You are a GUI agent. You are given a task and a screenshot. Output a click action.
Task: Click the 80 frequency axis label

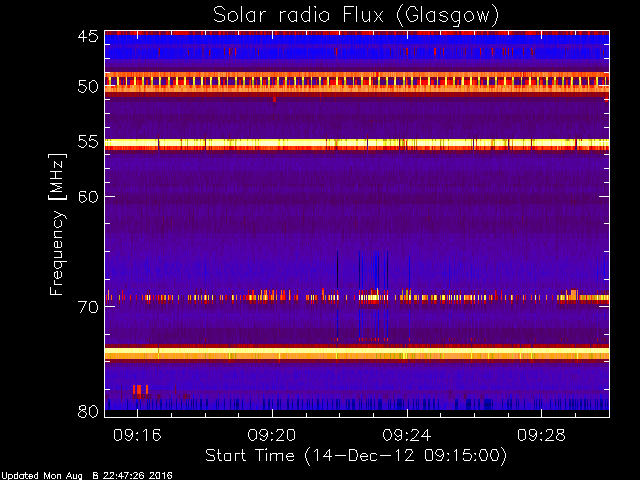pyautogui.click(x=88, y=411)
